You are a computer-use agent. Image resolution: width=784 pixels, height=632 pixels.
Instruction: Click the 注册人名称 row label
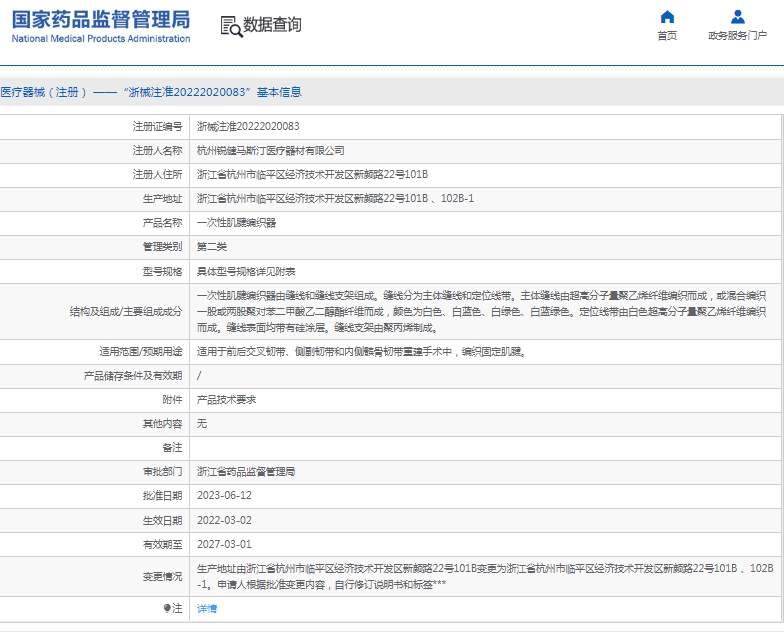click(158, 150)
